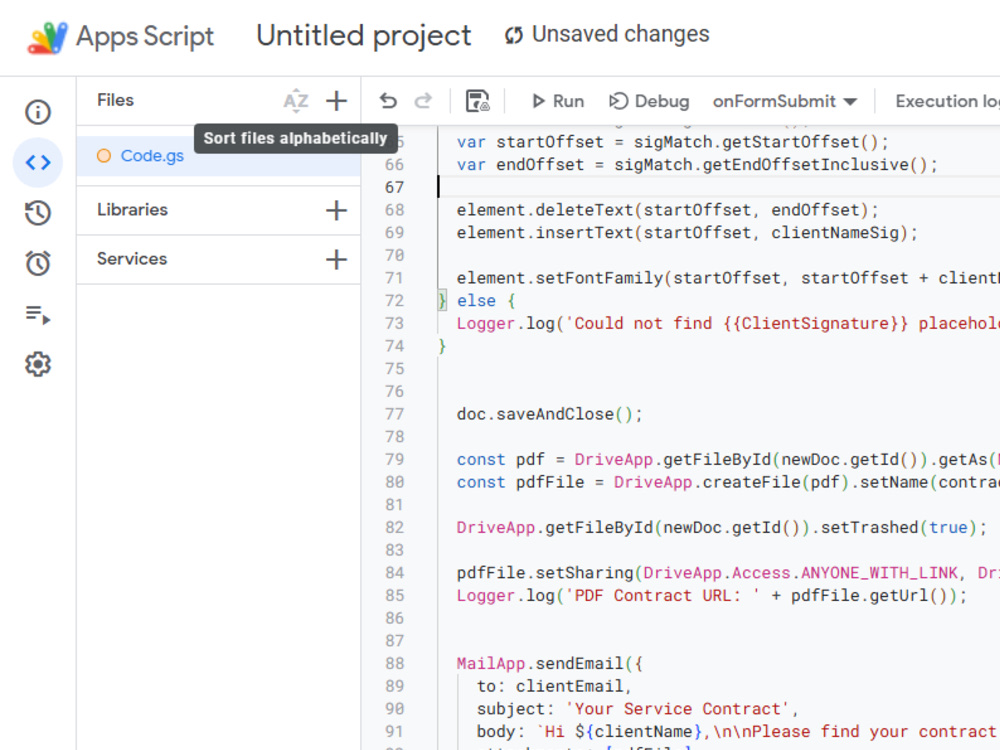Open the onFormSubmit function dropdown
The height and width of the screenshot is (750, 1000).
click(x=784, y=101)
